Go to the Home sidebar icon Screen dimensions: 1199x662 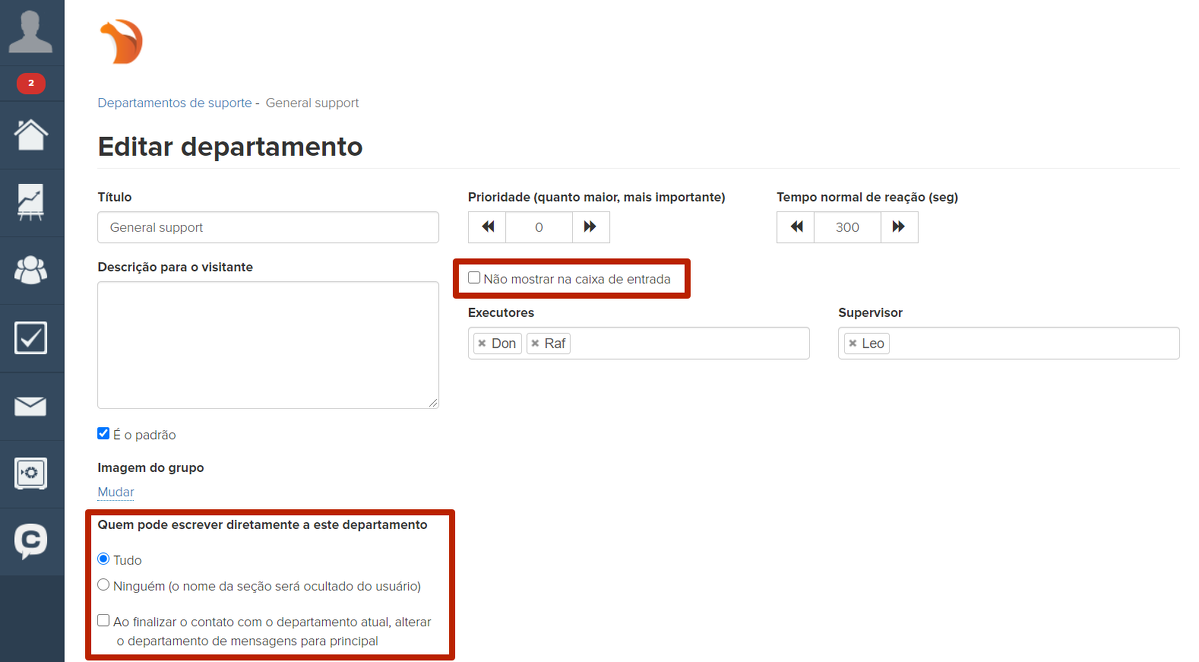31,134
